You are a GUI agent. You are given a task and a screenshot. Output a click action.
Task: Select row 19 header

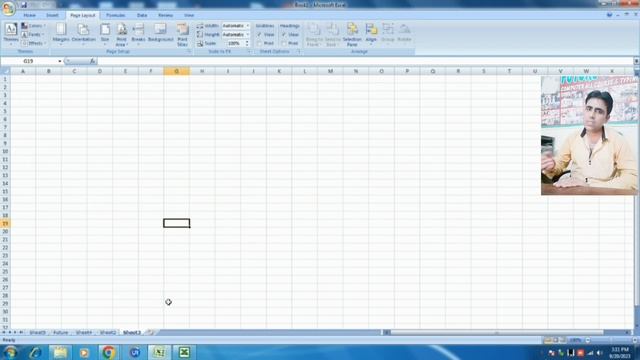pyautogui.click(x=5, y=223)
